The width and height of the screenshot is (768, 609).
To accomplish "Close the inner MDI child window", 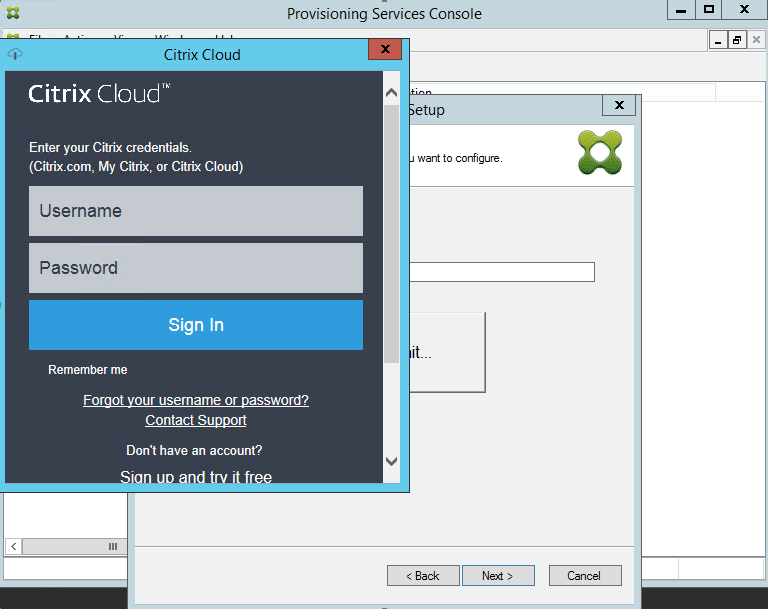I will point(756,40).
